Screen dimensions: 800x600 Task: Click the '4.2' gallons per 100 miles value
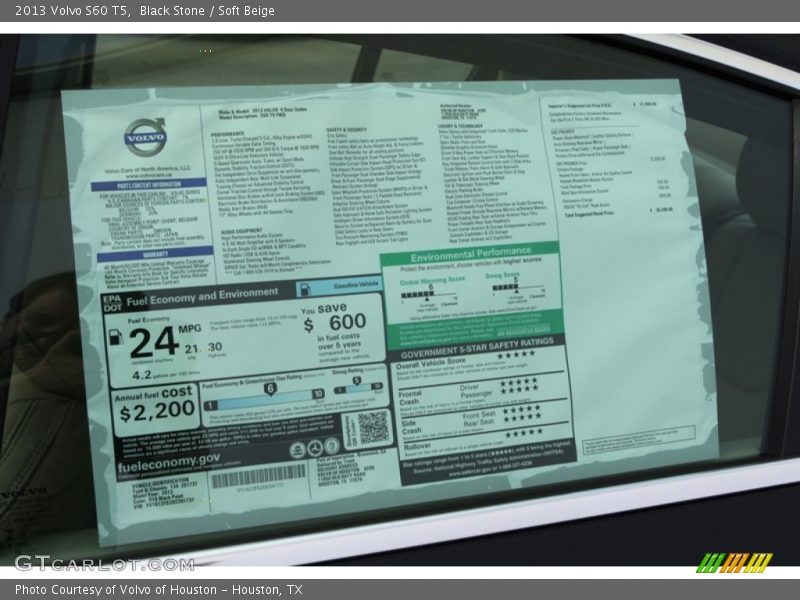coord(142,375)
